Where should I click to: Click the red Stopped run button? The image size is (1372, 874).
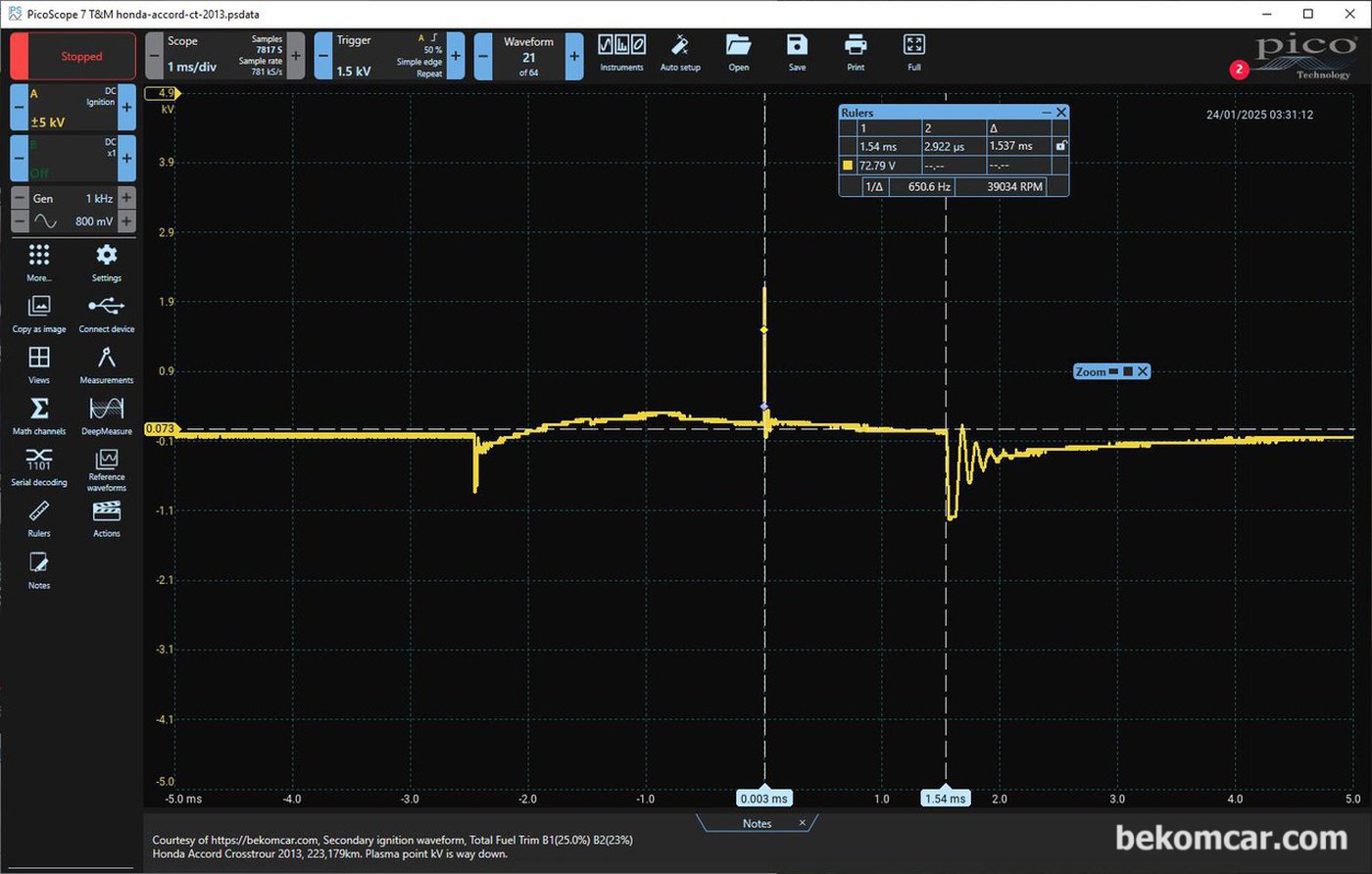73,56
